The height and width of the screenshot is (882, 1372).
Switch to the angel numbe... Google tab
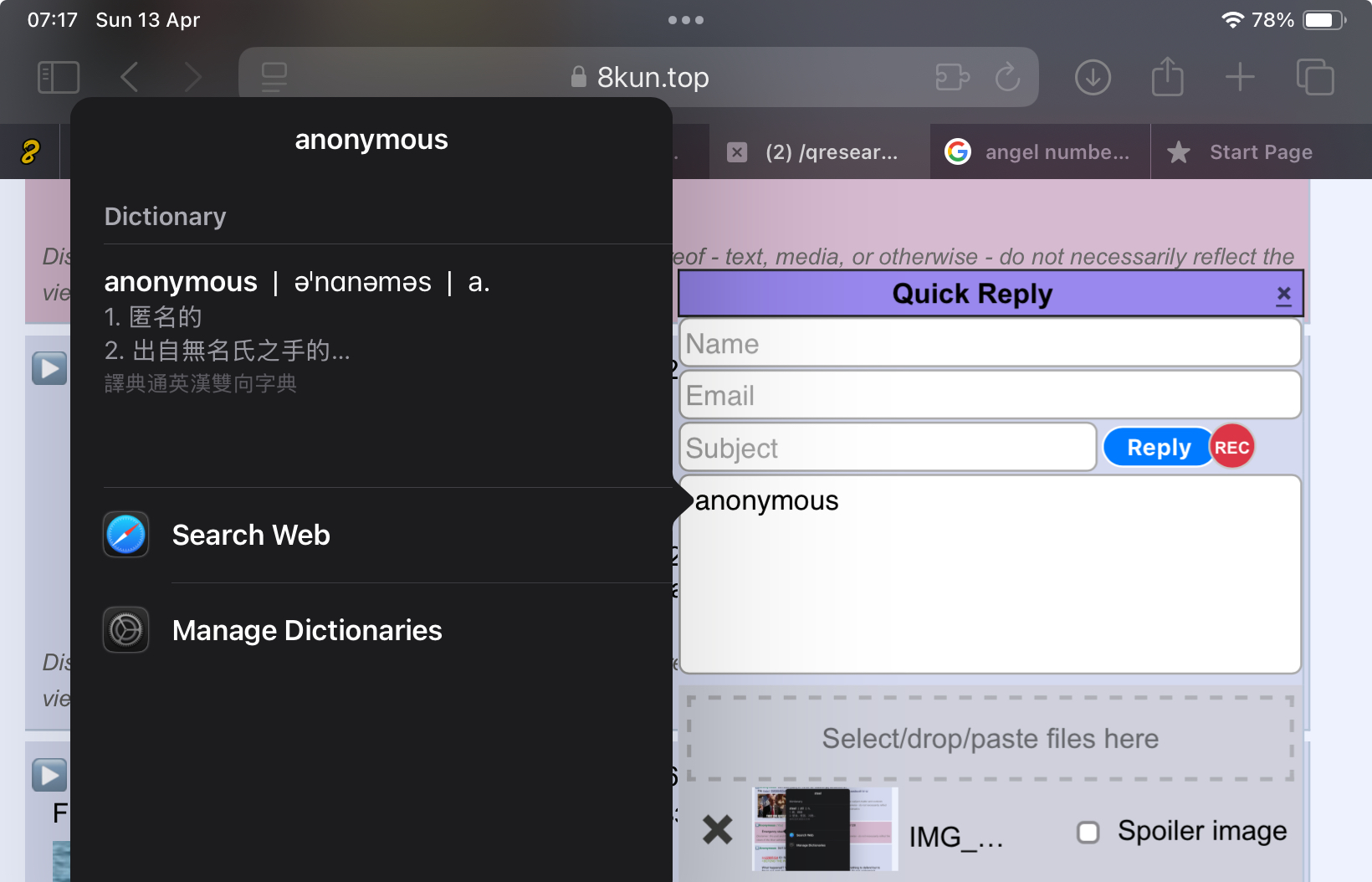click(1040, 152)
